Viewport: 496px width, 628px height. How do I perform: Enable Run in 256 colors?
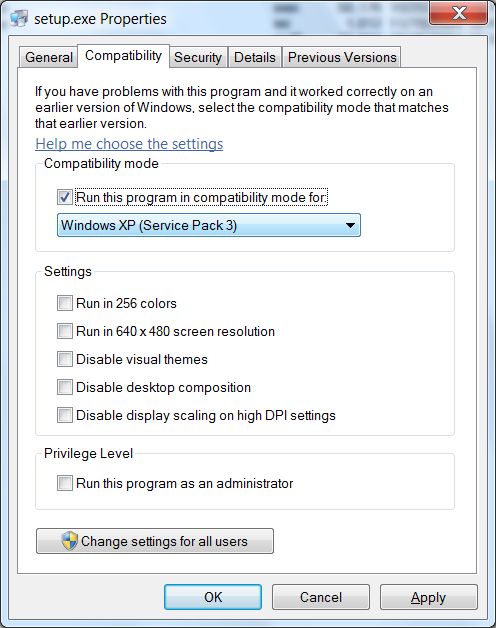tap(65, 303)
